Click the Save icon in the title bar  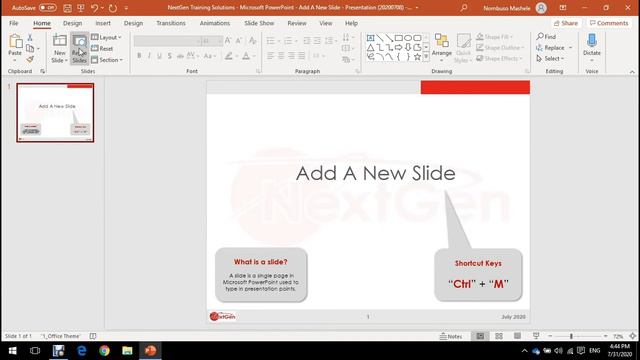click(x=67, y=8)
